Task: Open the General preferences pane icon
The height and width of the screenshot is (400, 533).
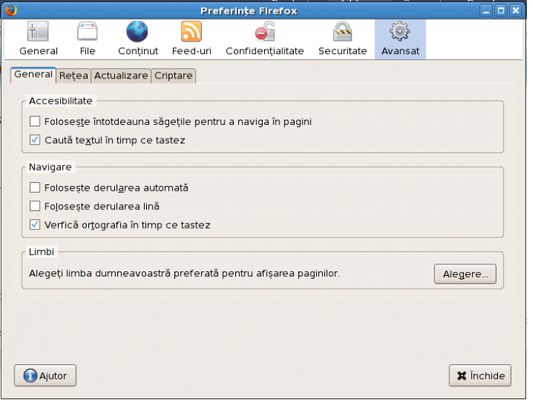Action: 38,32
